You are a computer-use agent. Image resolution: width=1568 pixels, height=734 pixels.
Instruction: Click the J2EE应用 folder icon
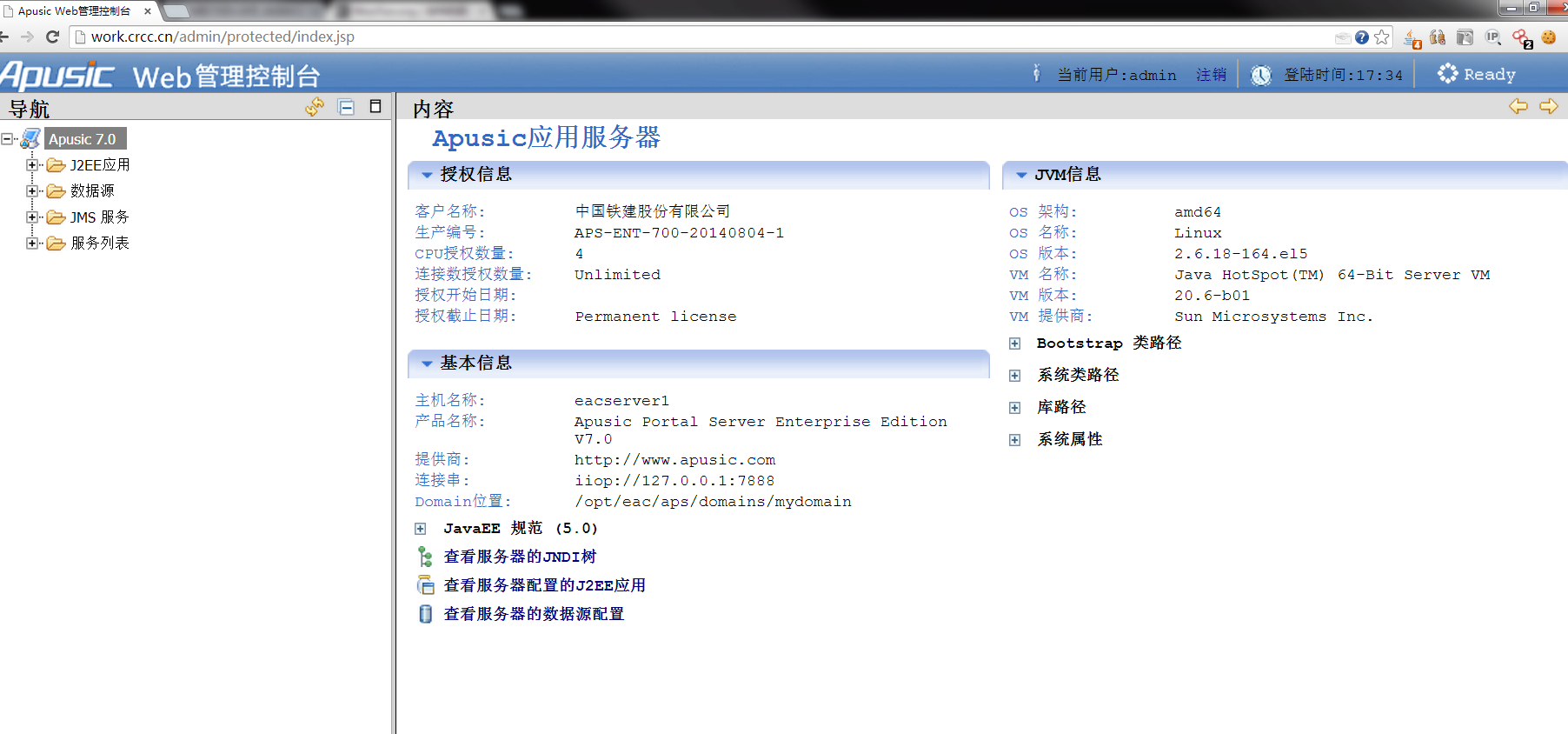pos(56,165)
